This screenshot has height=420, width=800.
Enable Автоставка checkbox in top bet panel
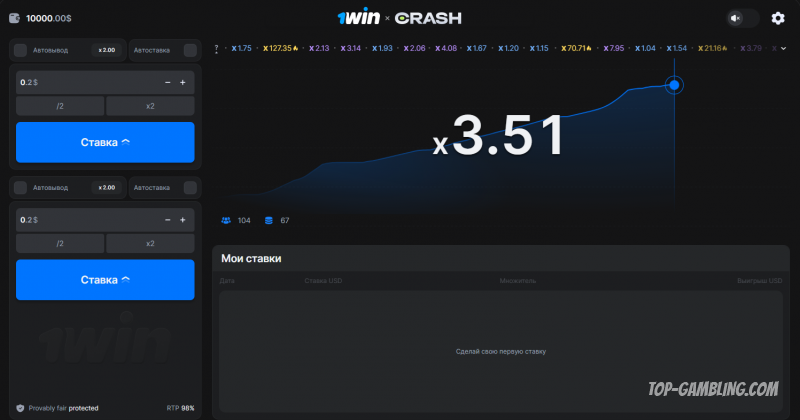point(189,49)
